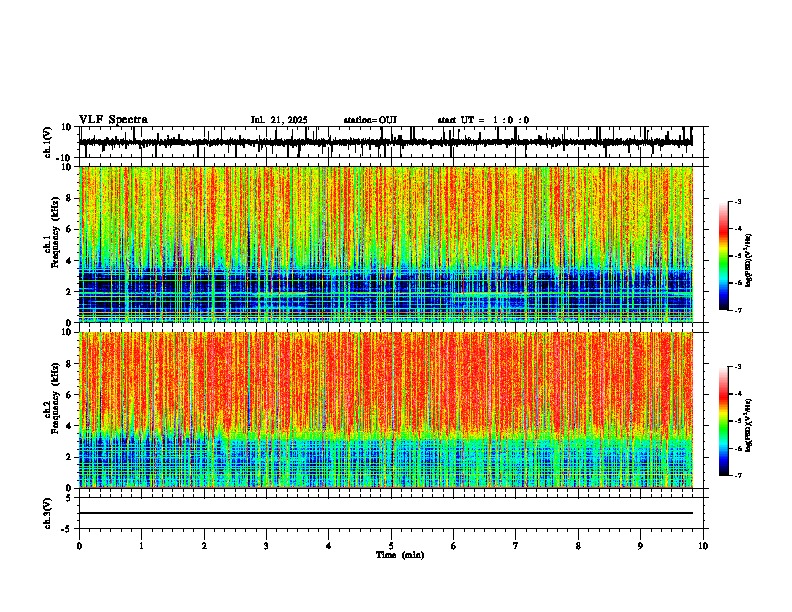This screenshot has width=792, height=612.
Task: Click the ch.2 "Frequency (kHz)" axis label
Action: tap(56, 398)
